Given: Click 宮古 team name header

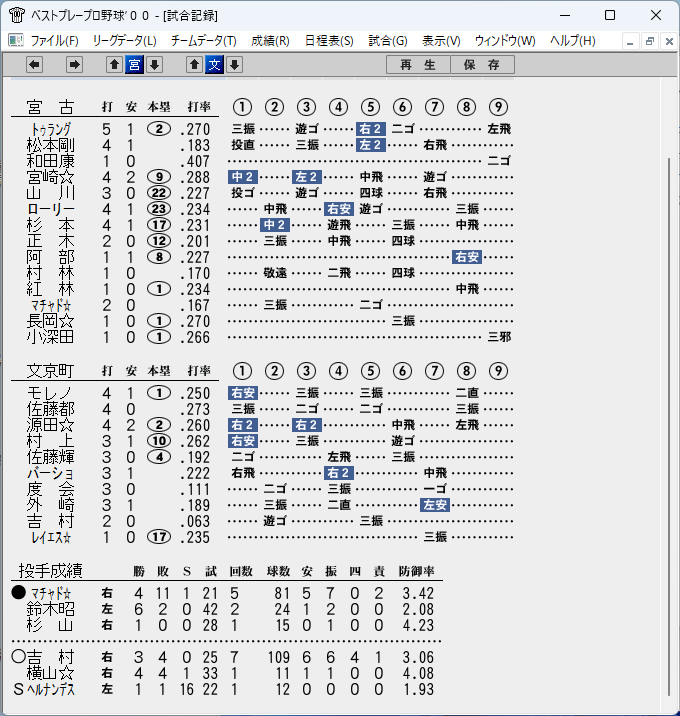Looking at the screenshot, I should point(50,107).
